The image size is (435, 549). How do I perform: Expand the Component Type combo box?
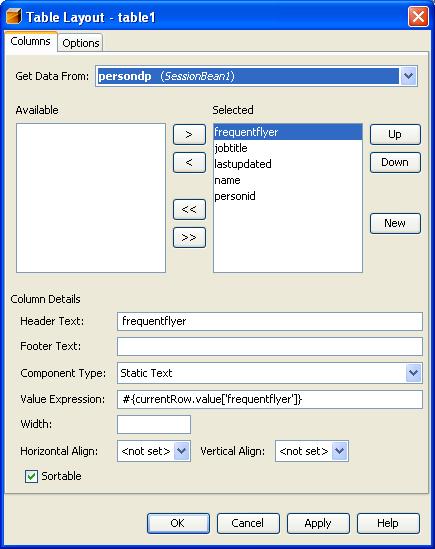413,373
